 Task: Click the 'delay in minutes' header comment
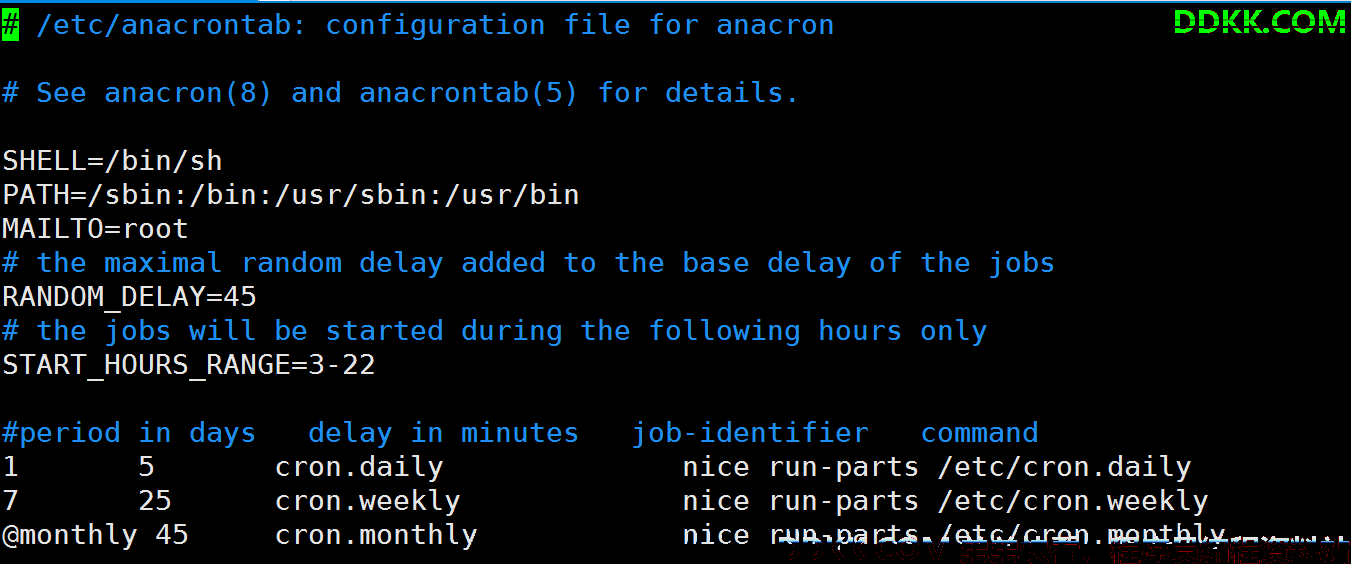pos(443,433)
